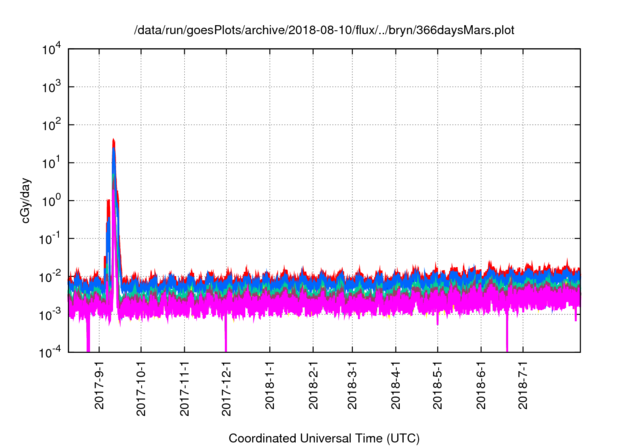Viewport: 640px width, 448px height.
Task: Click the magenta downward dip at 2017-12-1
Action: [x=226, y=335]
